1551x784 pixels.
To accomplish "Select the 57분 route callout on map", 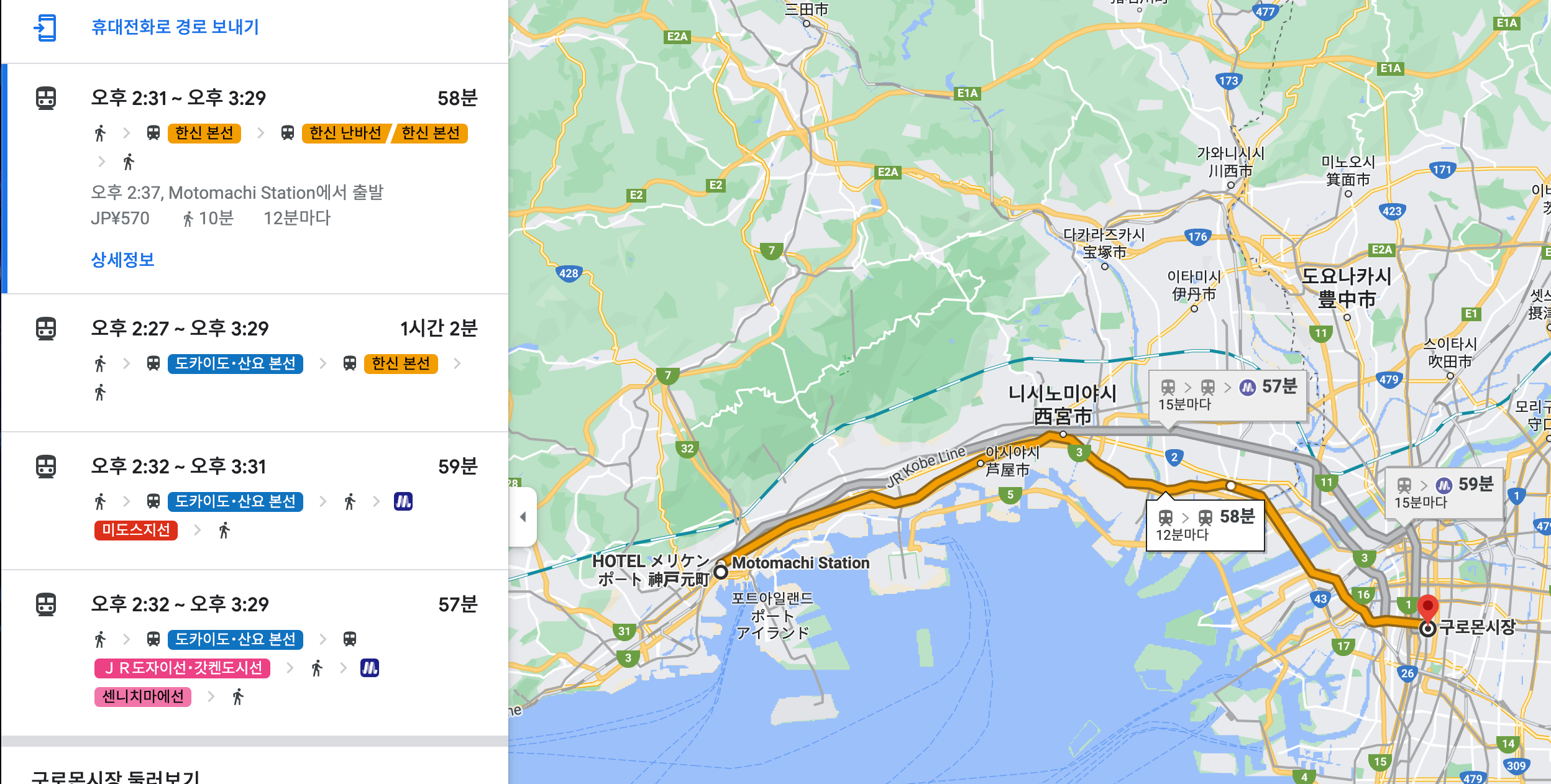I will tap(1227, 394).
